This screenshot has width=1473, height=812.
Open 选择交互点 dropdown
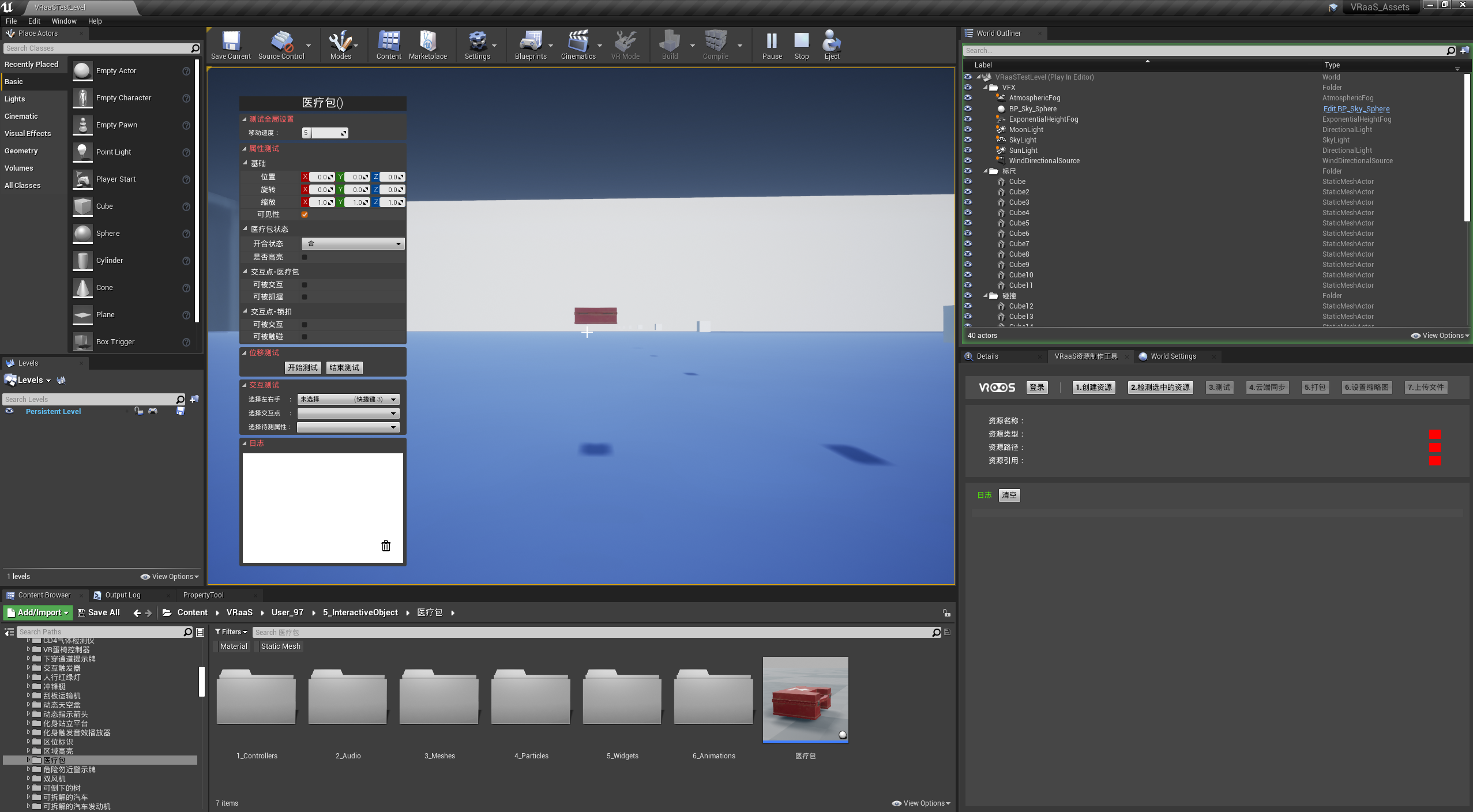[348, 413]
